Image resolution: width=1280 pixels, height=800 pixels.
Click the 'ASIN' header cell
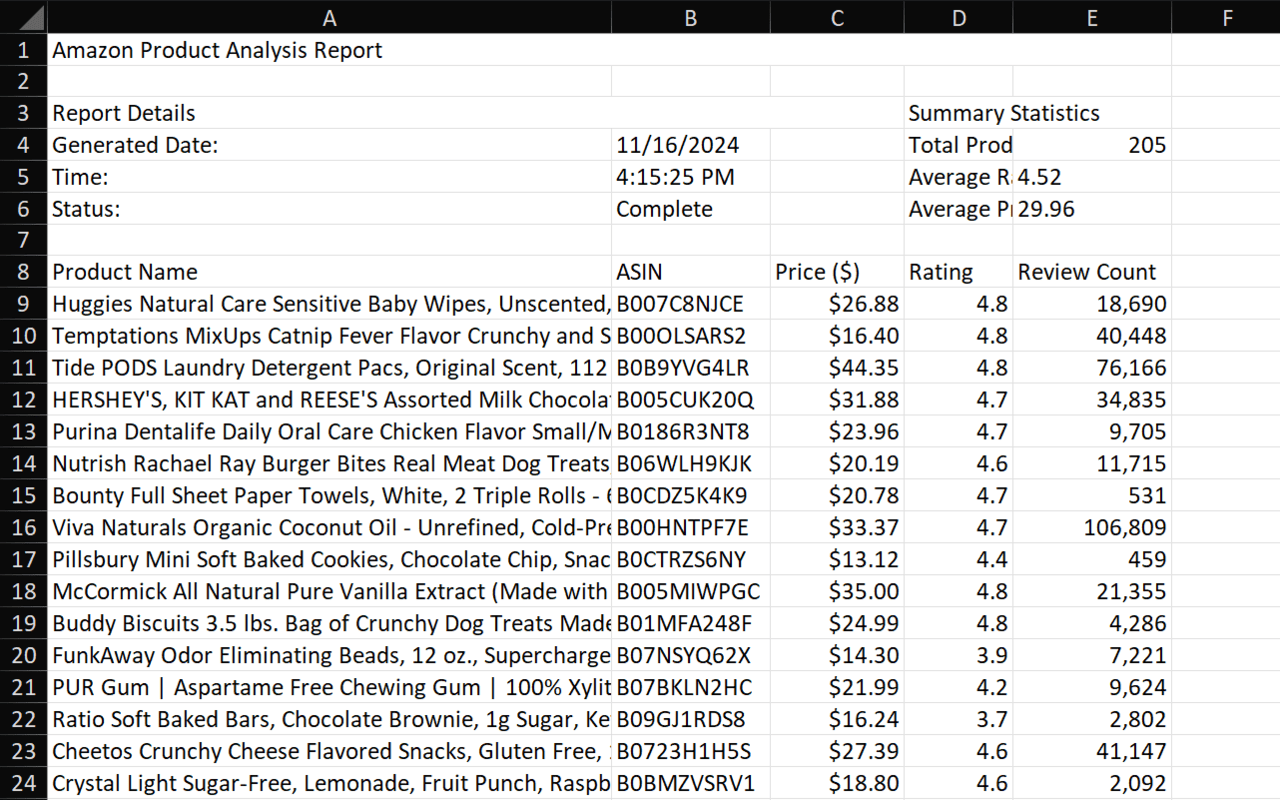[640, 272]
